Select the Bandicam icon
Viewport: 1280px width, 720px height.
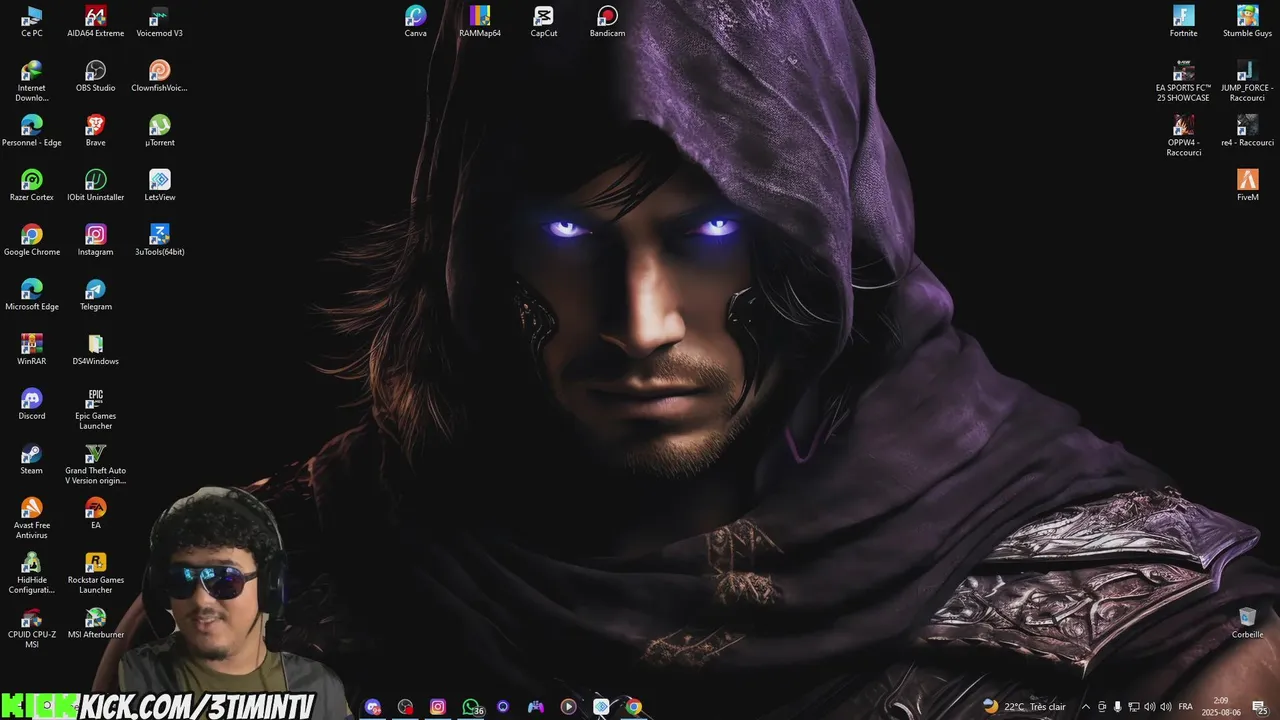coord(608,21)
